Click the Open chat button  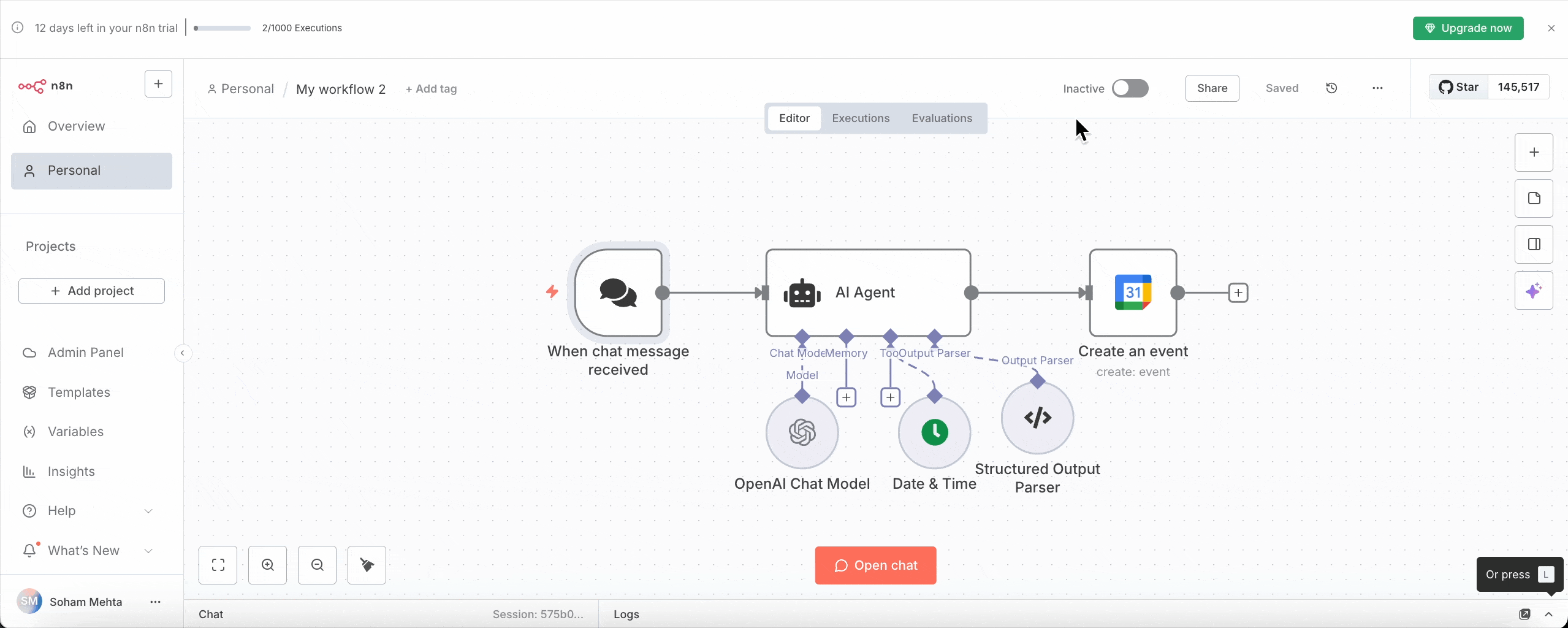[x=875, y=565]
